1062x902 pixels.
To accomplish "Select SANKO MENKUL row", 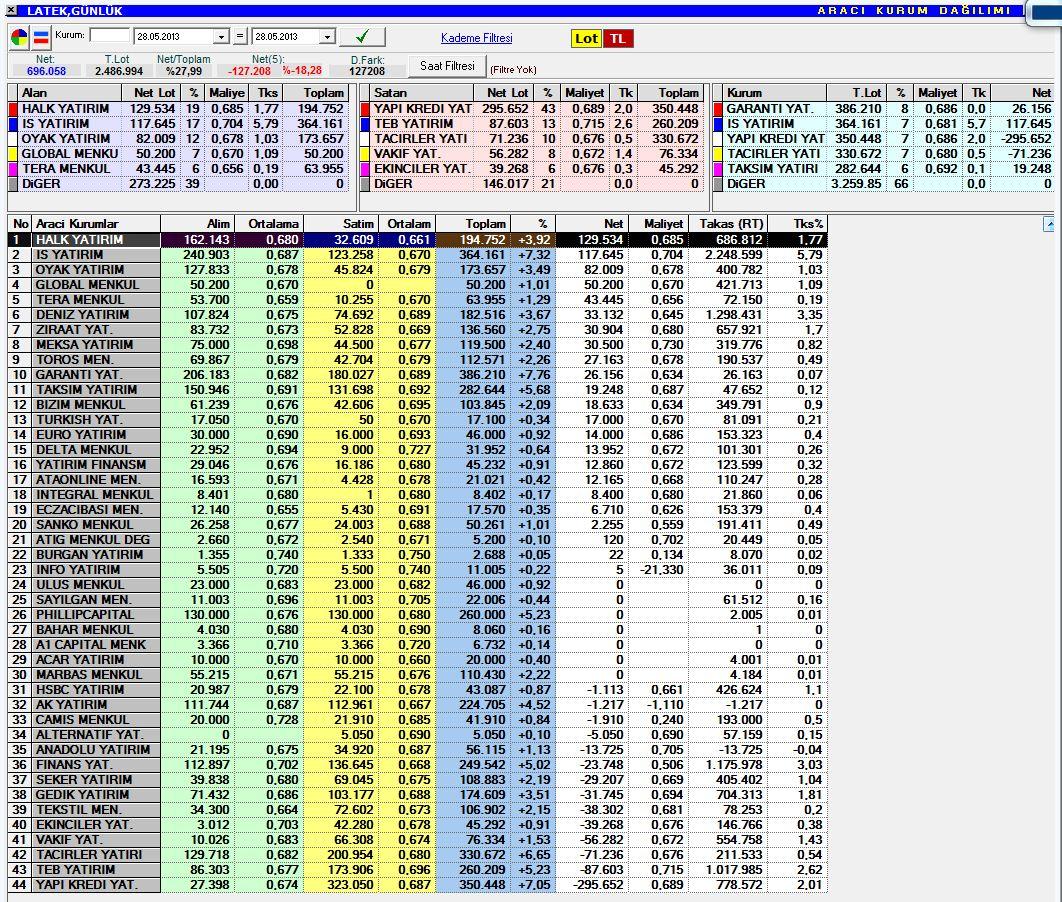I will (417, 525).
